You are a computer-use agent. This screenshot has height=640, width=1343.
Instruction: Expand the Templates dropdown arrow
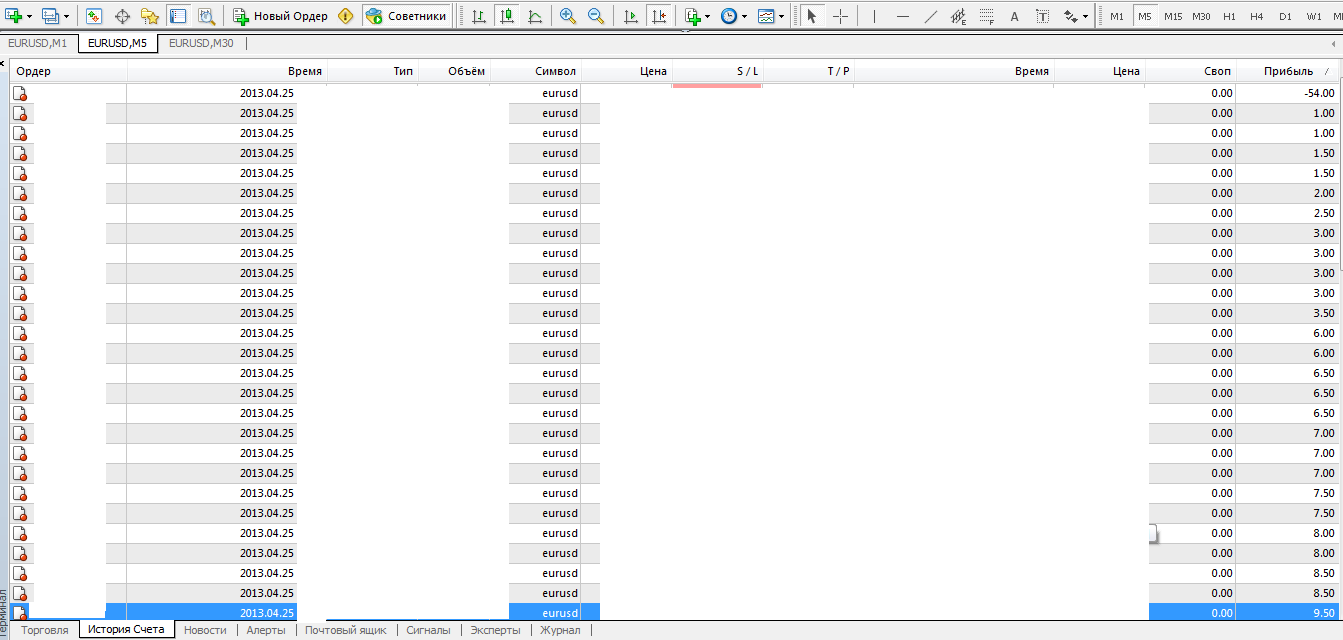coord(781,17)
